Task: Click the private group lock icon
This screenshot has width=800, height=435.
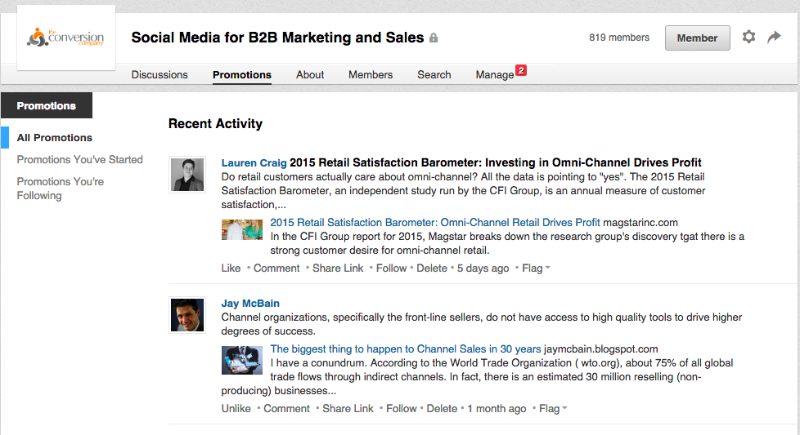Action: tap(433, 38)
